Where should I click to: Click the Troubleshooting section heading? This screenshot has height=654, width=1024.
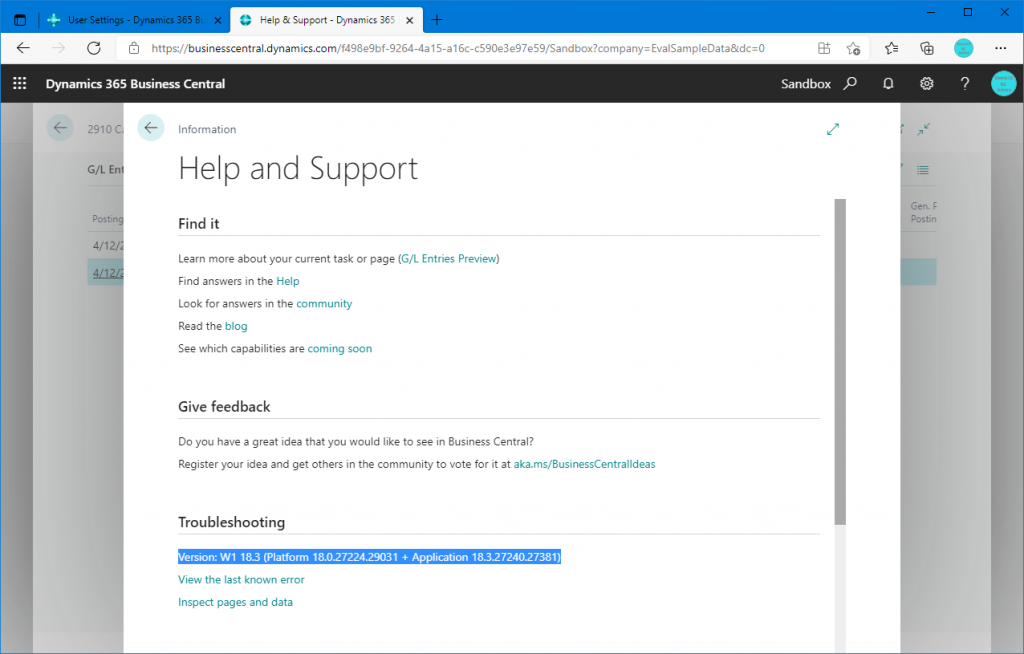coord(231,522)
